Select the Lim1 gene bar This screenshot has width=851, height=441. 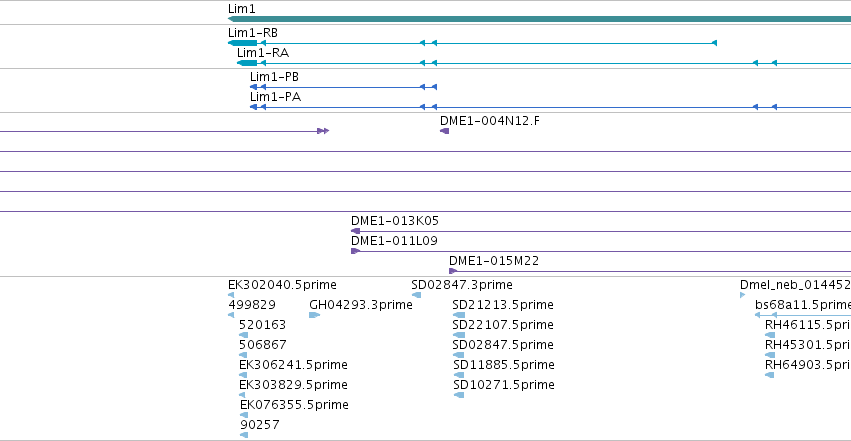tap(539, 19)
